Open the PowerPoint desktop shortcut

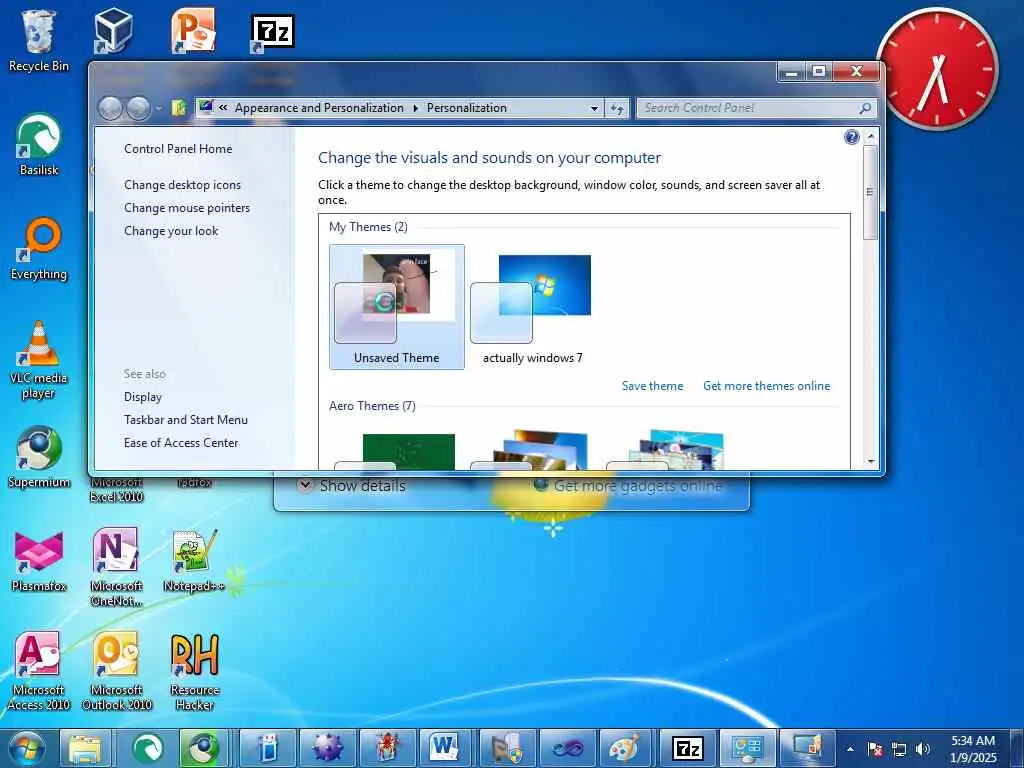point(193,30)
